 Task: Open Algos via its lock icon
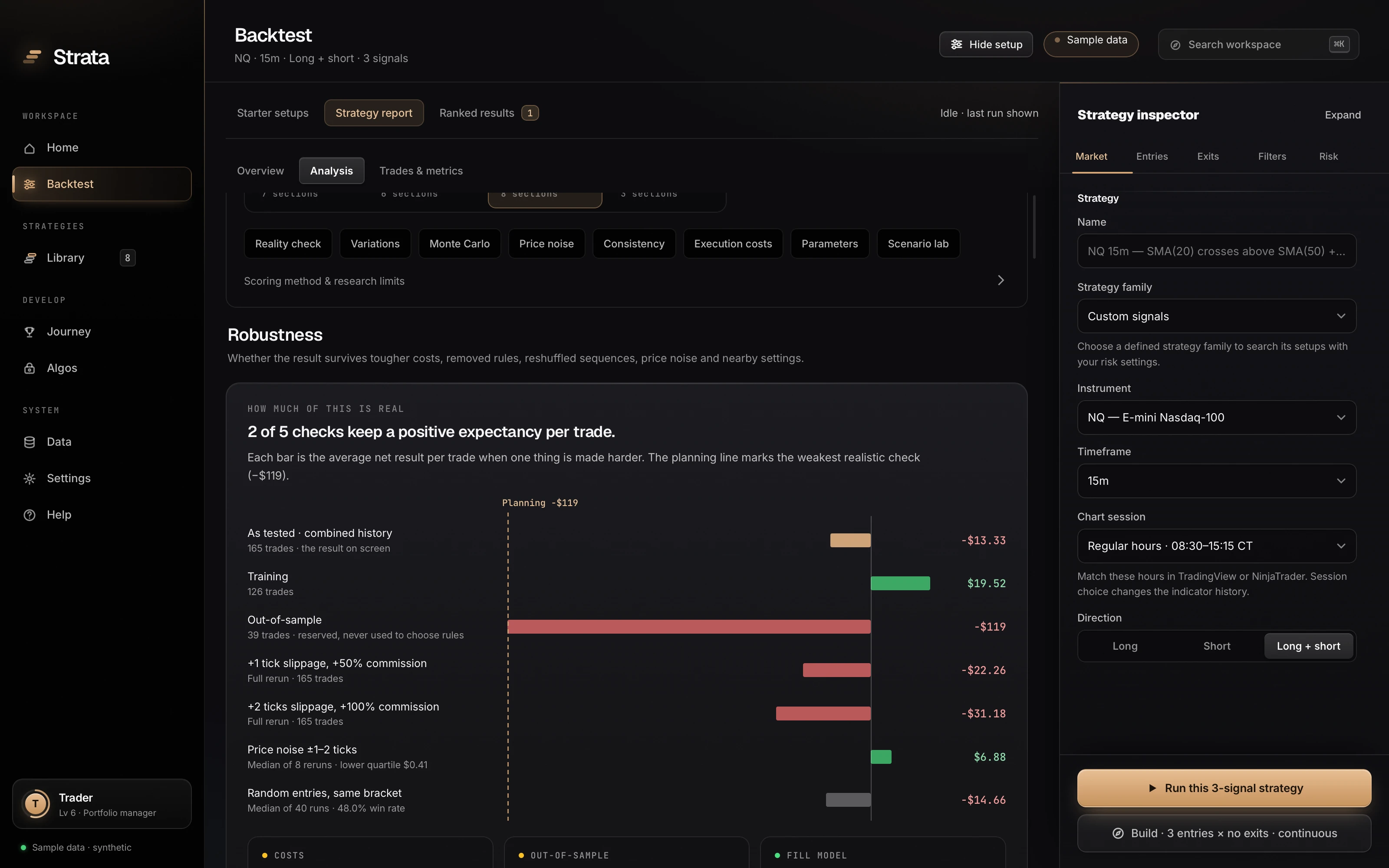tap(30, 368)
